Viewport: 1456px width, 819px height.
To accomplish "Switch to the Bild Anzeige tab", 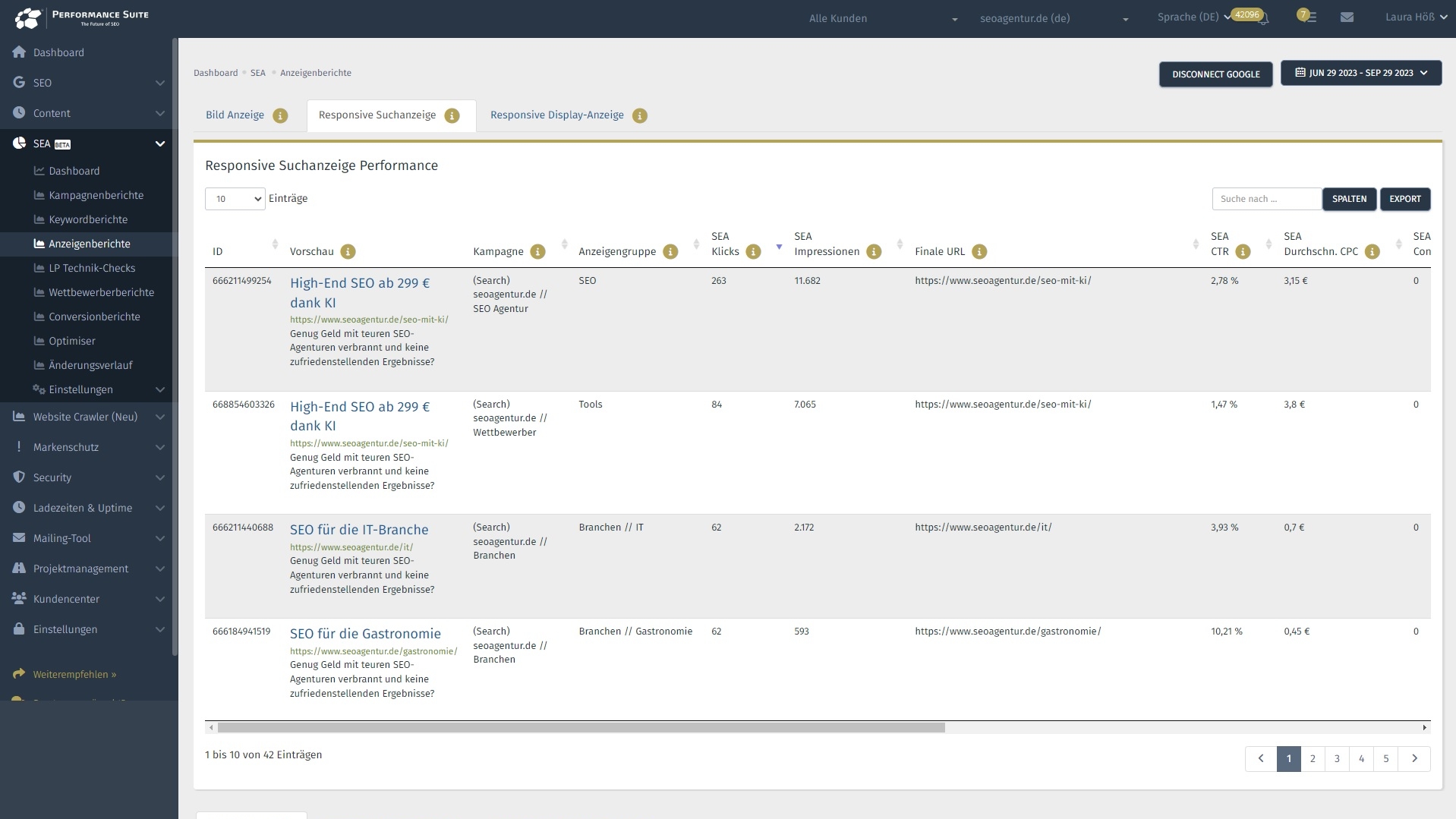I will point(235,115).
